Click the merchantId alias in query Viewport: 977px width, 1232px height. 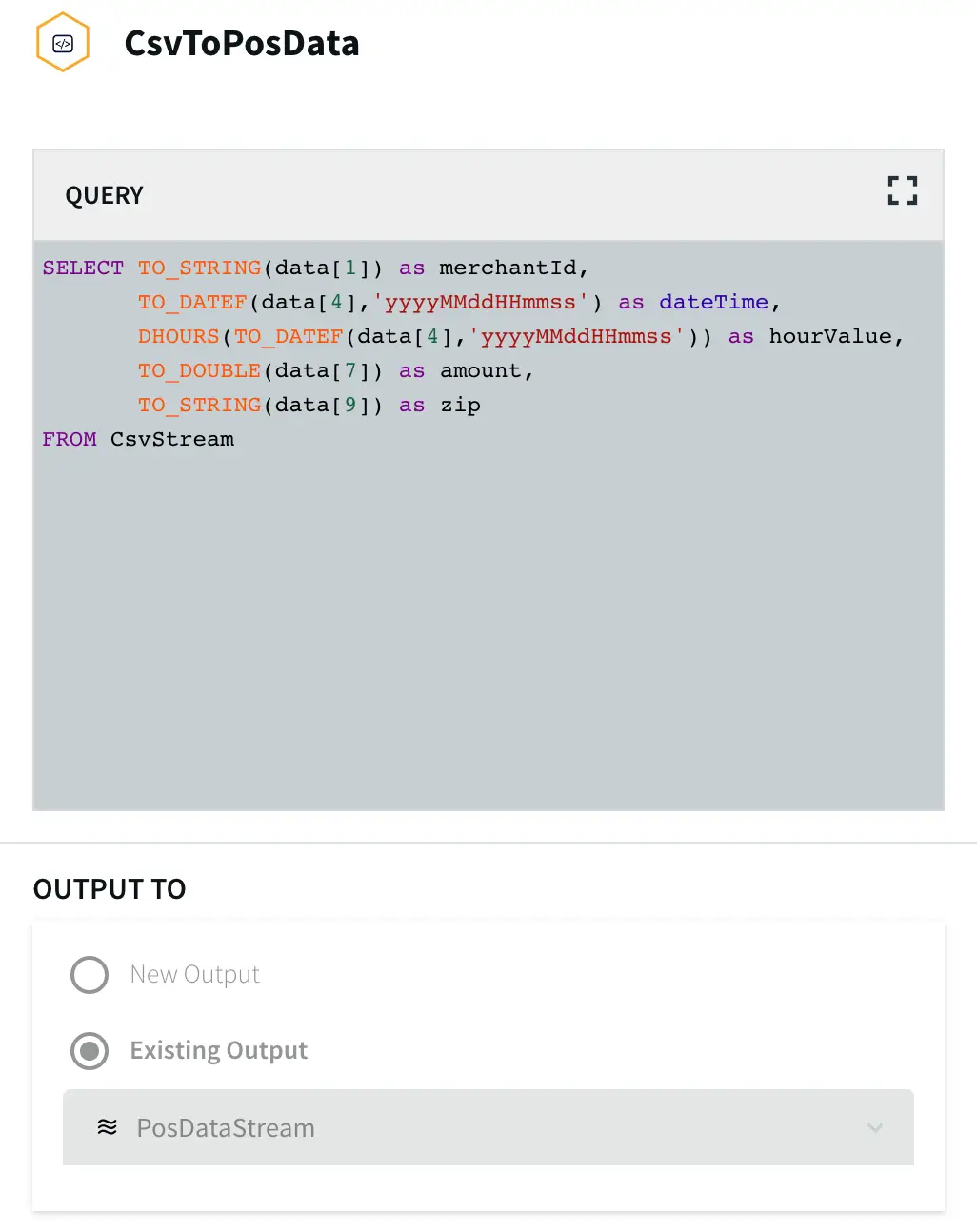508,268
